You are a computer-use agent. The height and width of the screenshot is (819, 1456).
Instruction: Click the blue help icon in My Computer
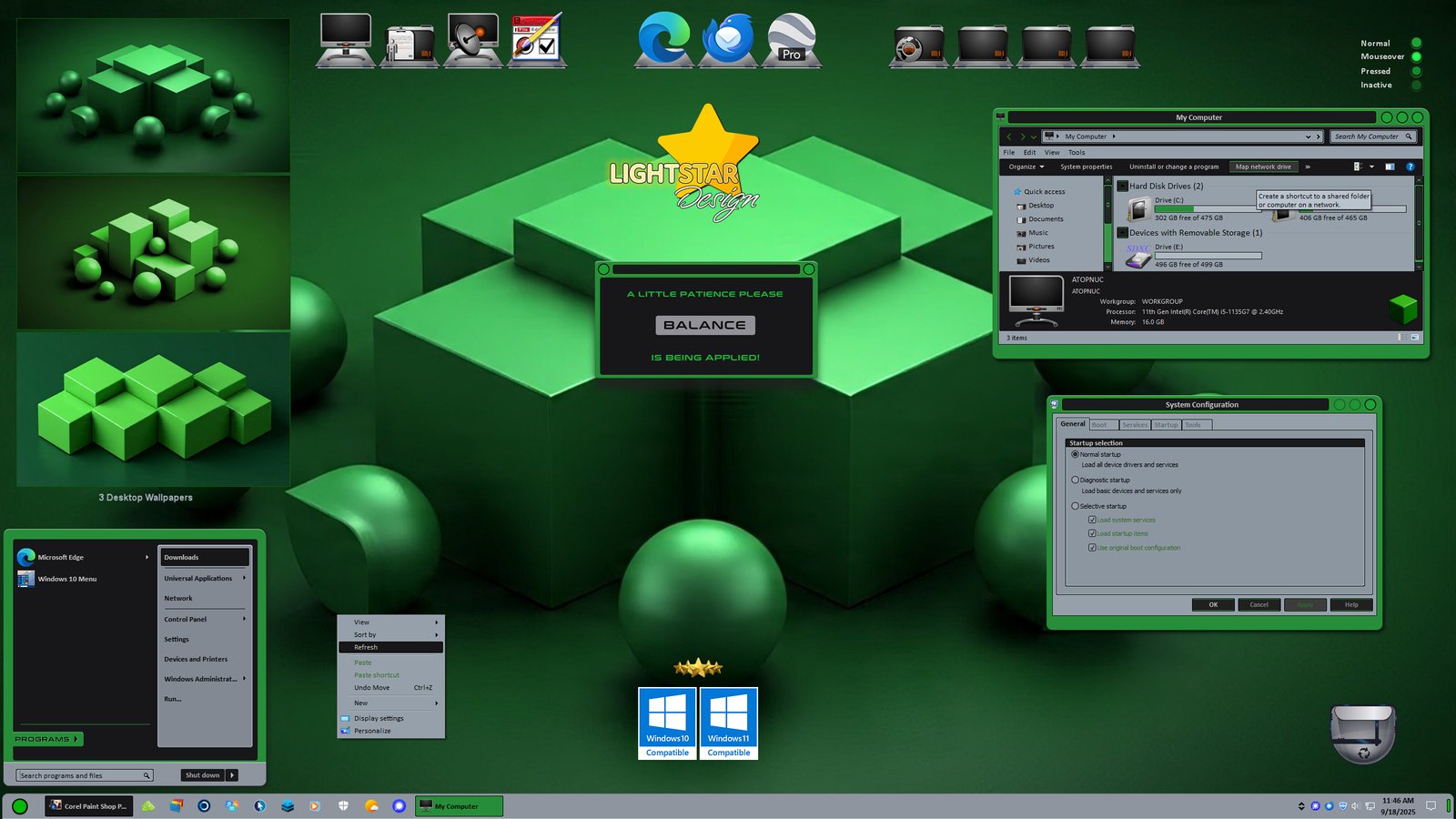click(x=1410, y=167)
